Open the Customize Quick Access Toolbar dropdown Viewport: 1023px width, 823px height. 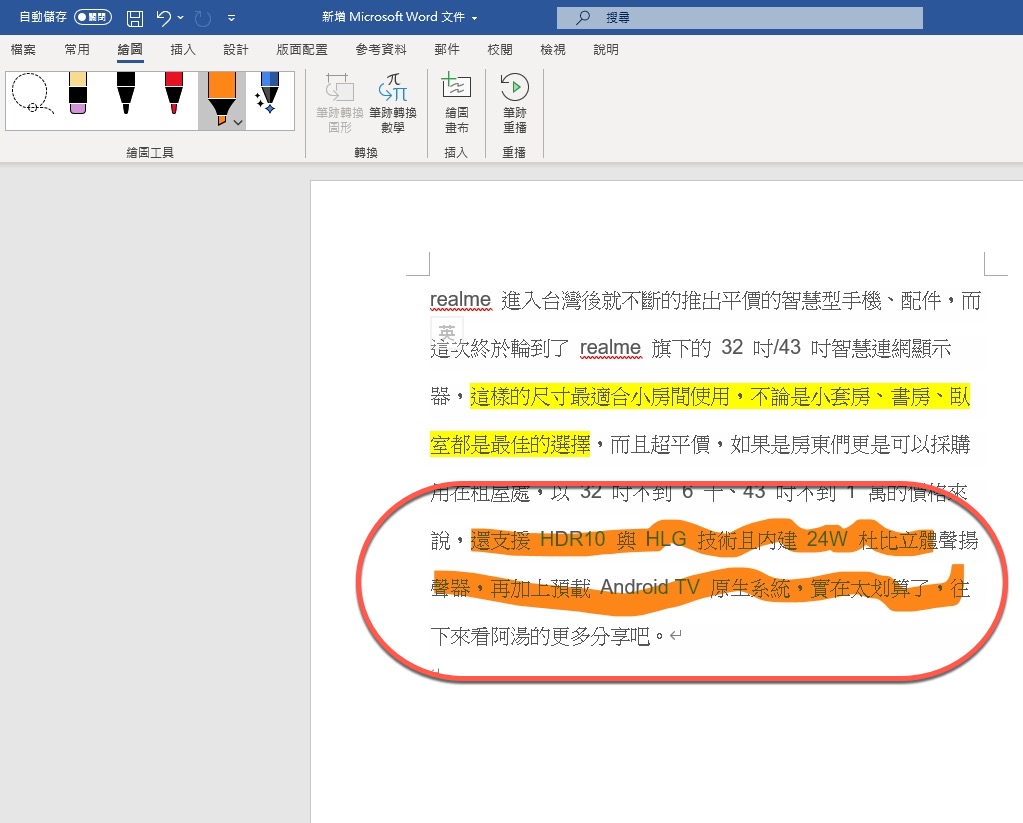(x=232, y=18)
